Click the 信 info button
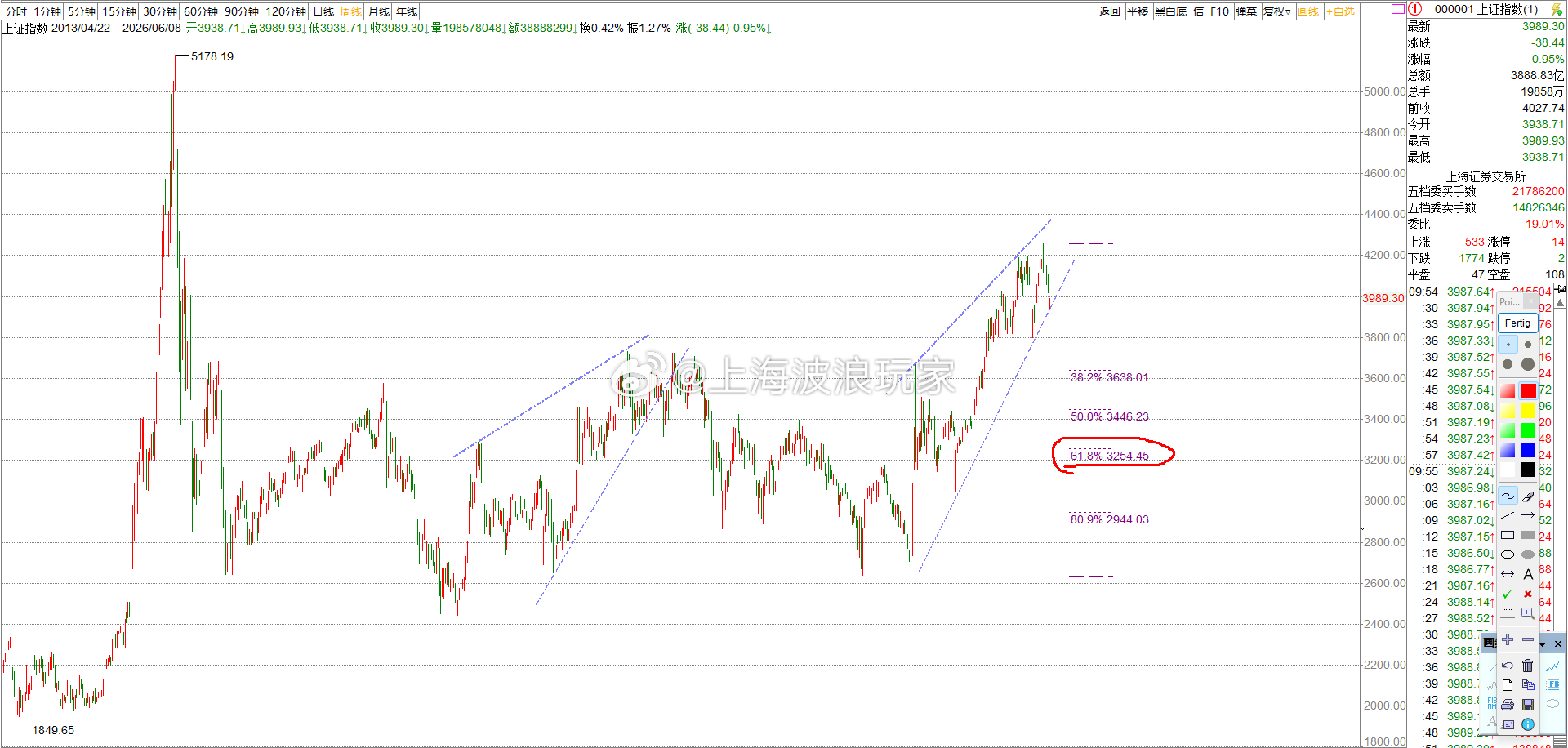This screenshot has height=748, width=1568. (x=1198, y=11)
